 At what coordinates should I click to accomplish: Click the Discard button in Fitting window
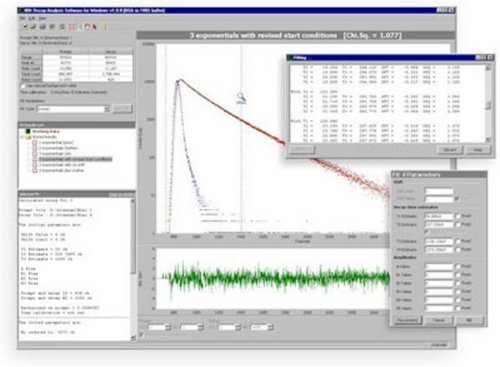pos(450,150)
